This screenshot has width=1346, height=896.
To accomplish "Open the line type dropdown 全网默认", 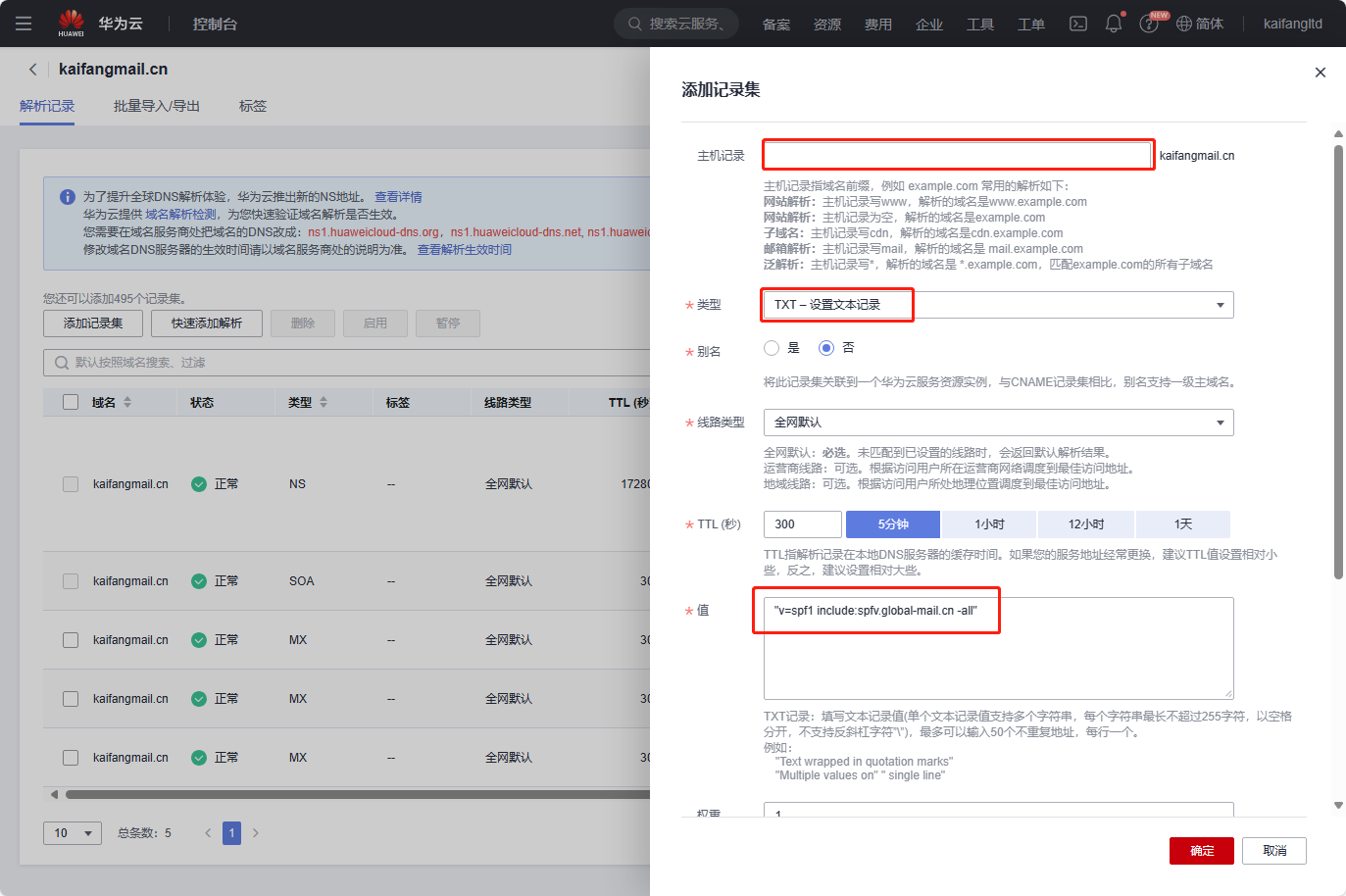I will (998, 423).
